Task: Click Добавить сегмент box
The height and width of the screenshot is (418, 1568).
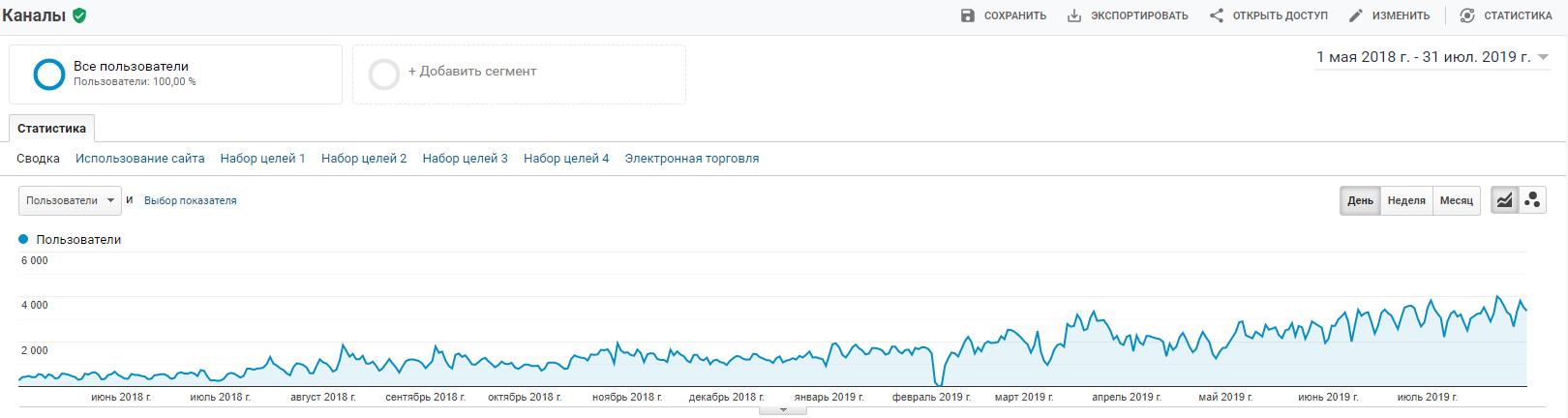Action: click(x=519, y=74)
